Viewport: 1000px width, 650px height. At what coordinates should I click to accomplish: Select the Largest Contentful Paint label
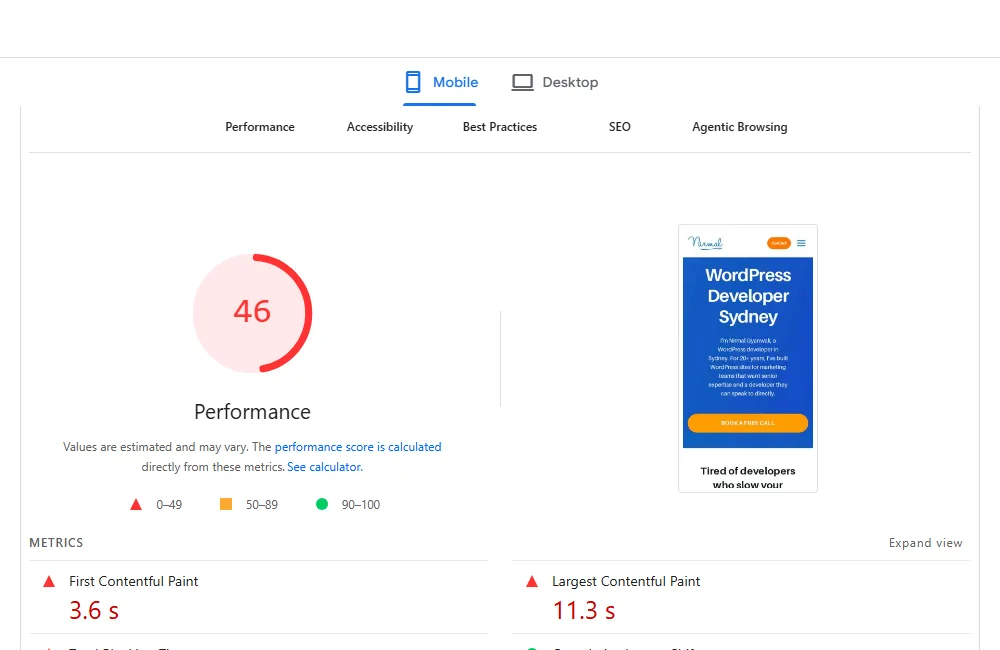626,581
